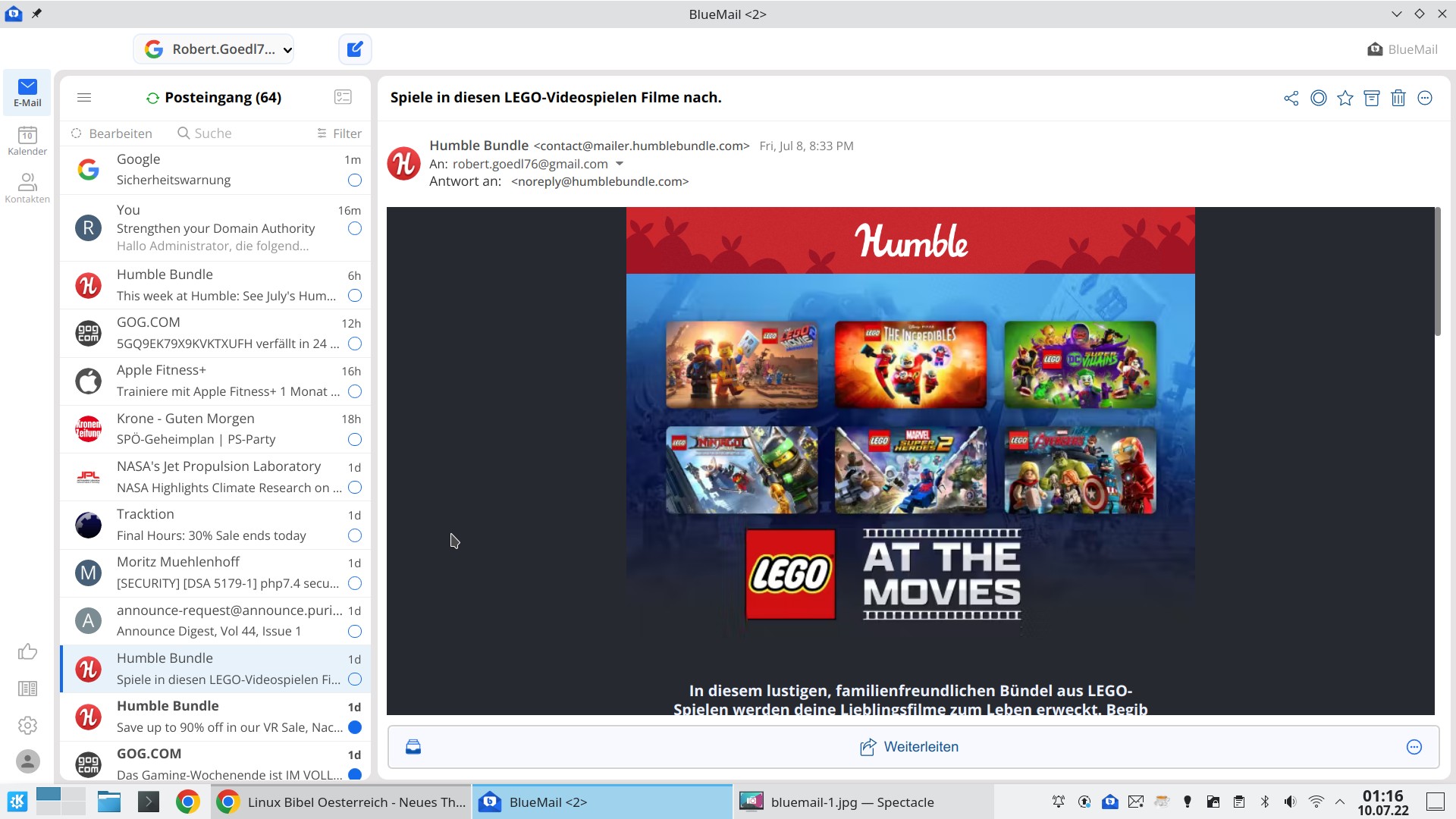Click quick reply icon in reply bar
The width and height of the screenshot is (1456, 819).
(413, 747)
